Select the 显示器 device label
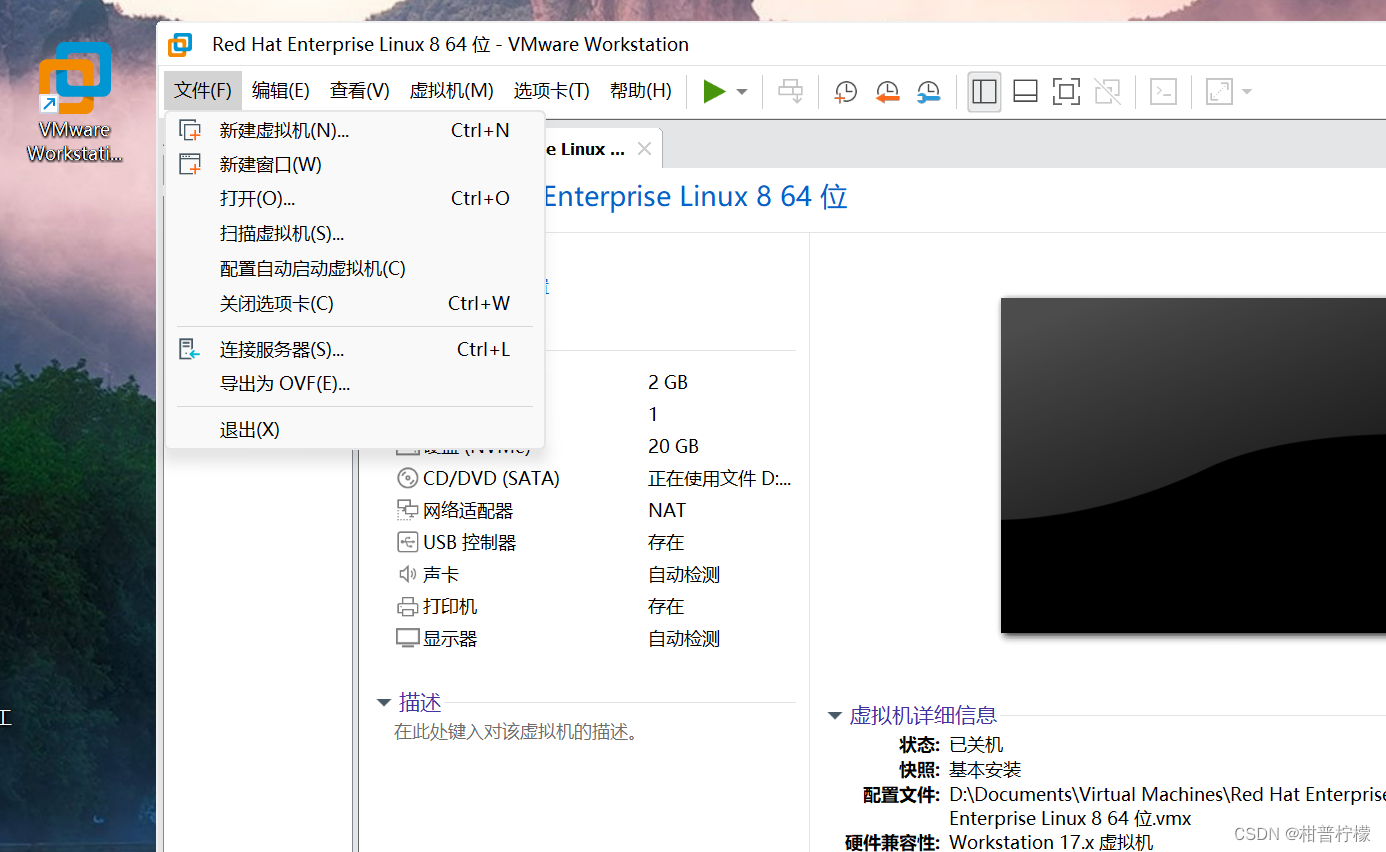1386x852 pixels. pyautogui.click(x=450, y=638)
